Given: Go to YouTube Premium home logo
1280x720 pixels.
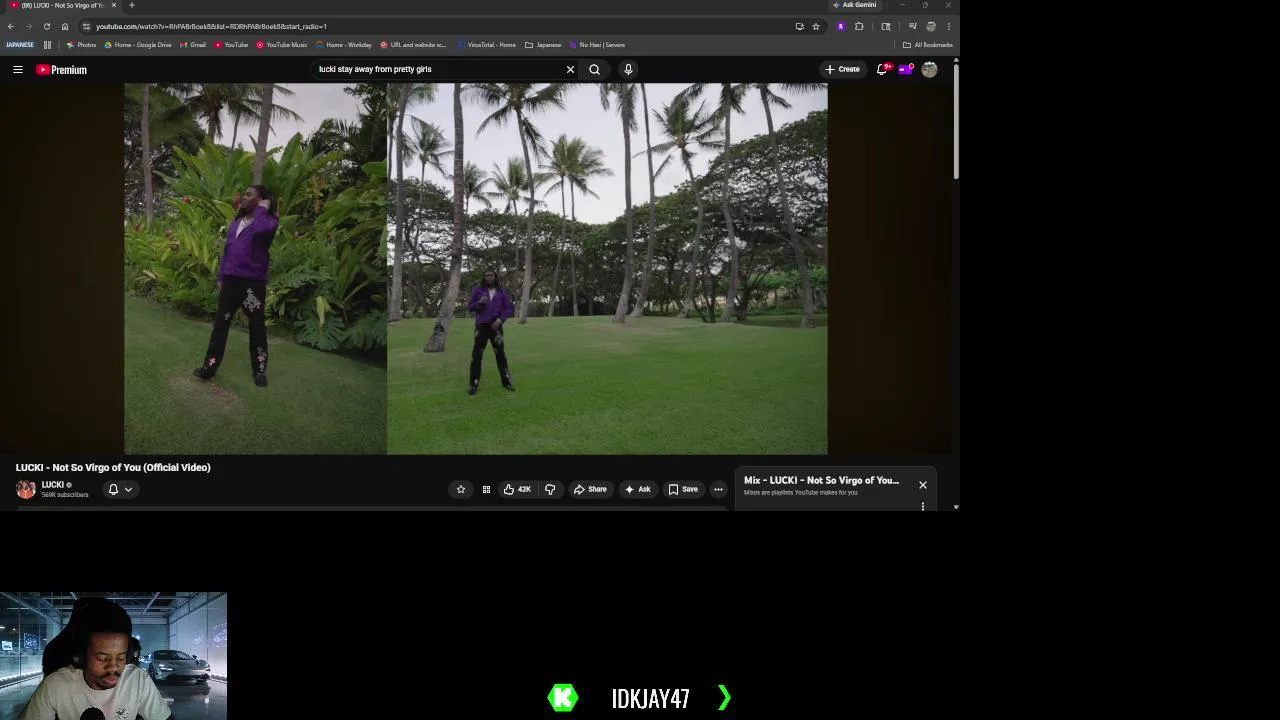Looking at the screenshot, I should [62, 70].
